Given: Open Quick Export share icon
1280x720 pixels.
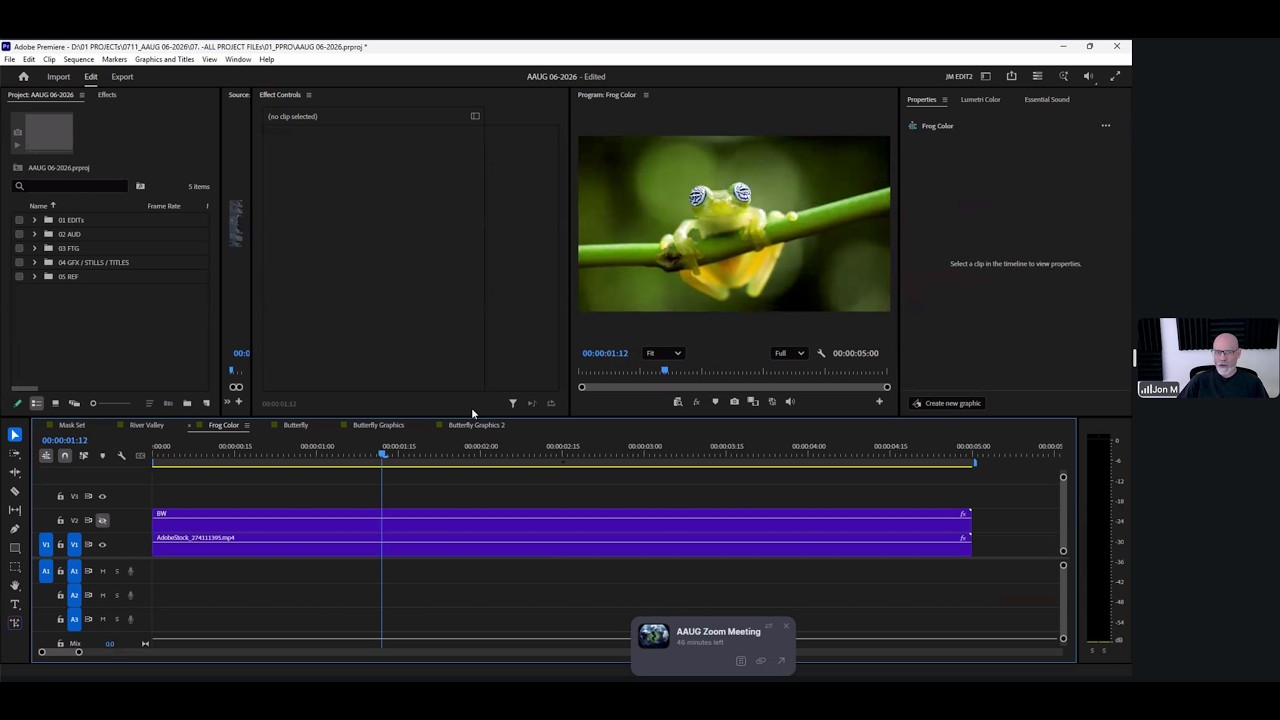Looking at the screenshot, I should tap(1011, 77).
